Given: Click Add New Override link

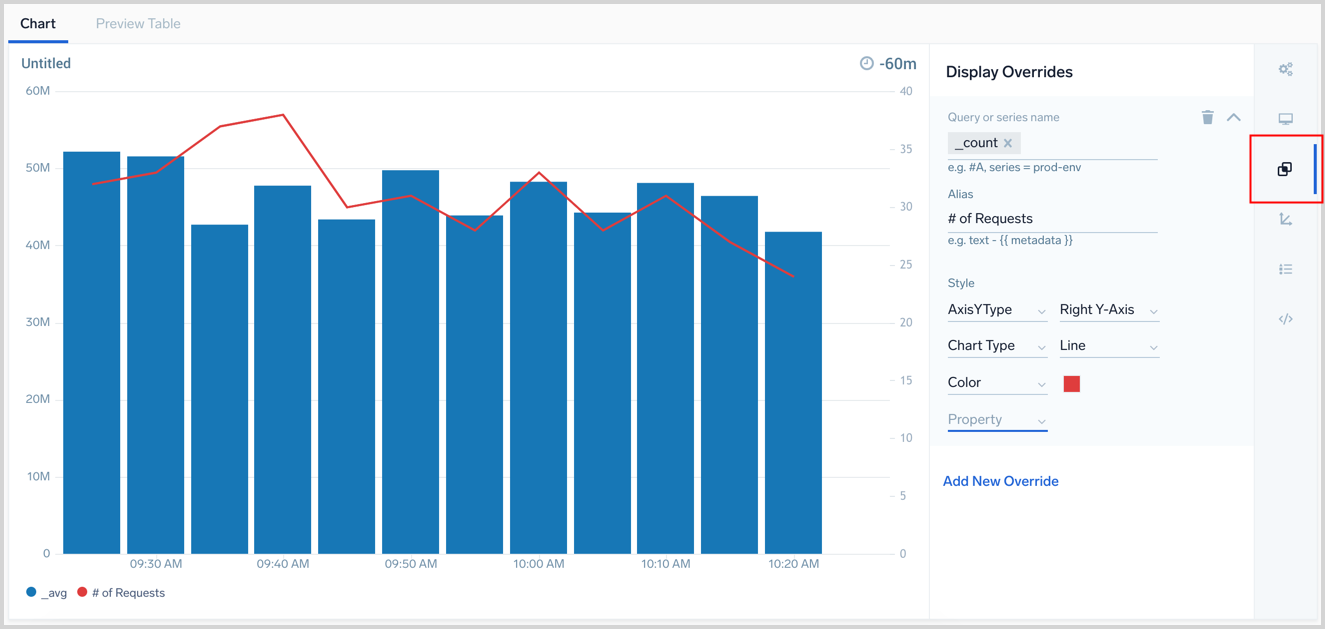Looking at the screenshot, I should tap(1000, 481).
